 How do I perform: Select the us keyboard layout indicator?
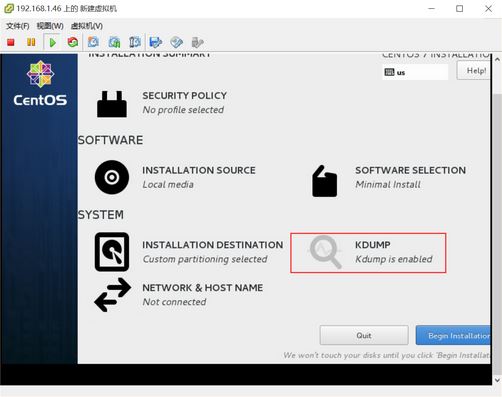point(415,72)
